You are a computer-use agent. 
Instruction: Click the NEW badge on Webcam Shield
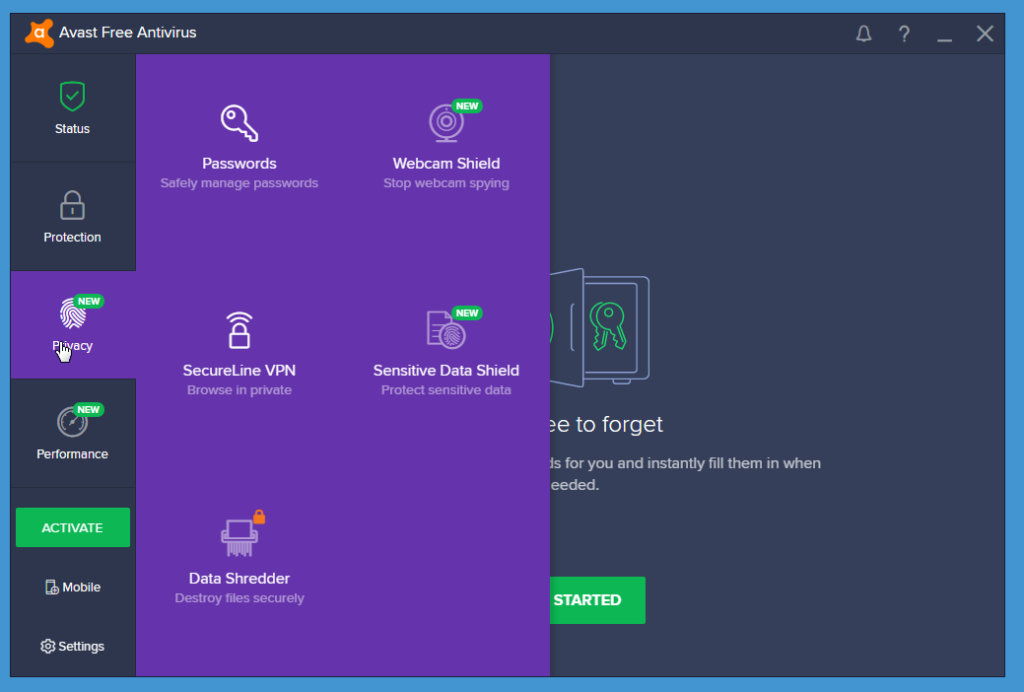(467, 106)
